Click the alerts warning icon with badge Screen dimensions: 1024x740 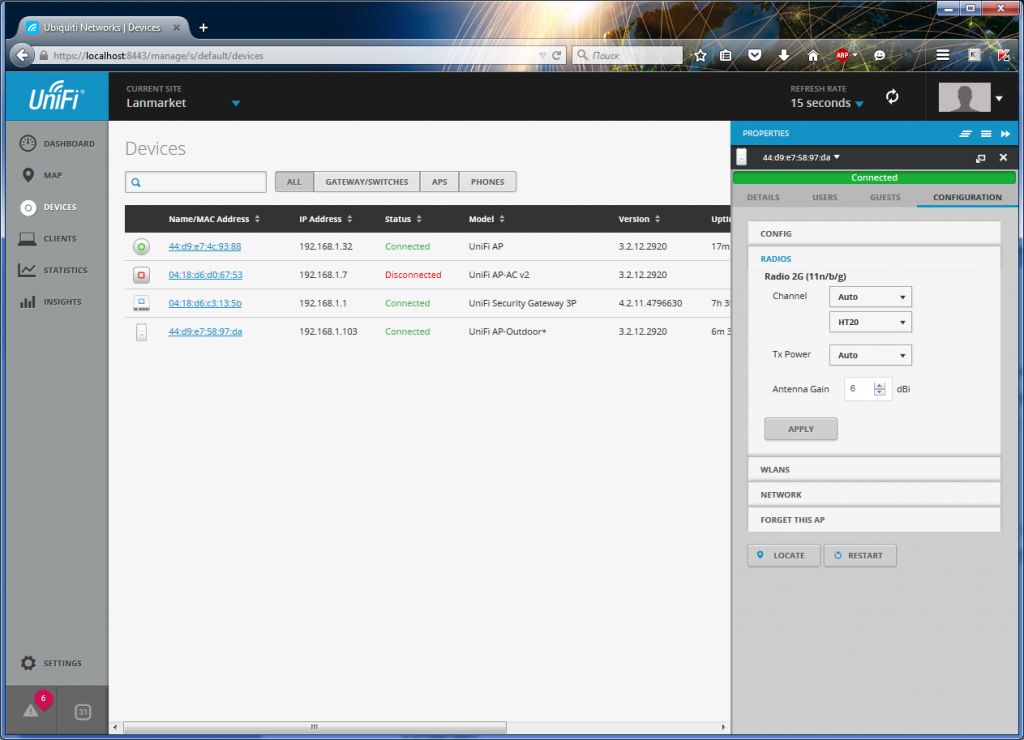point(31,710)
